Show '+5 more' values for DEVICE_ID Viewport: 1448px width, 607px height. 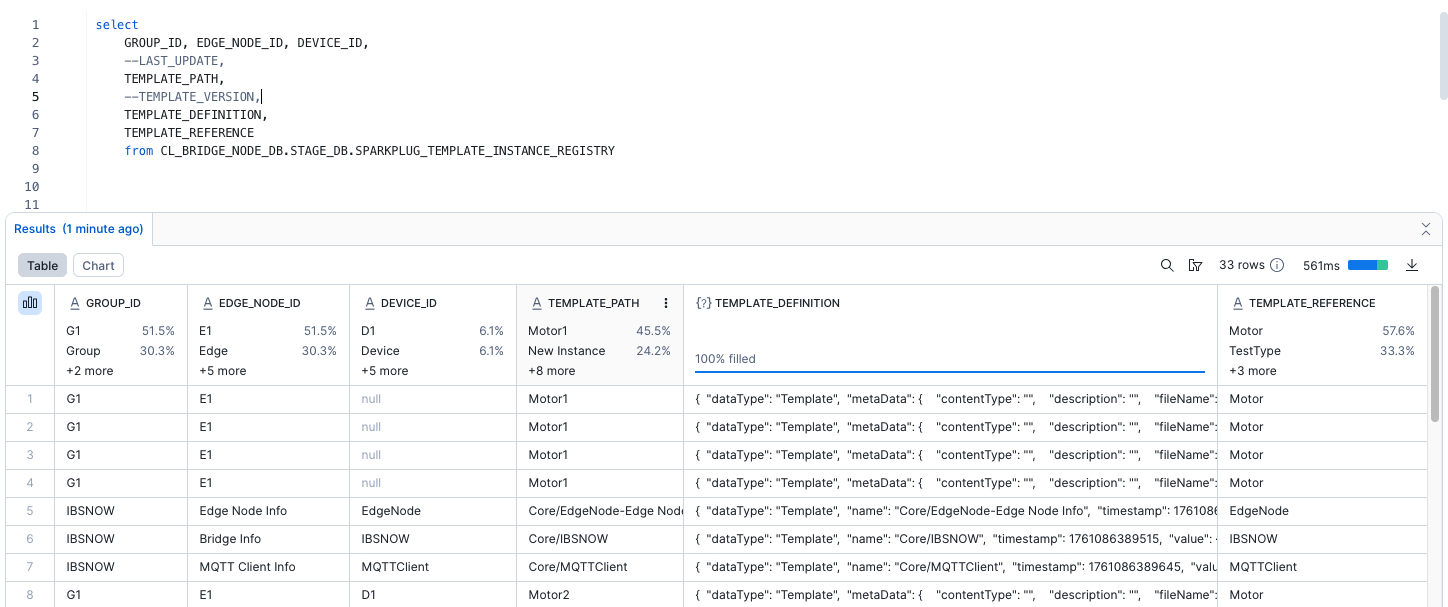[384, 371]
